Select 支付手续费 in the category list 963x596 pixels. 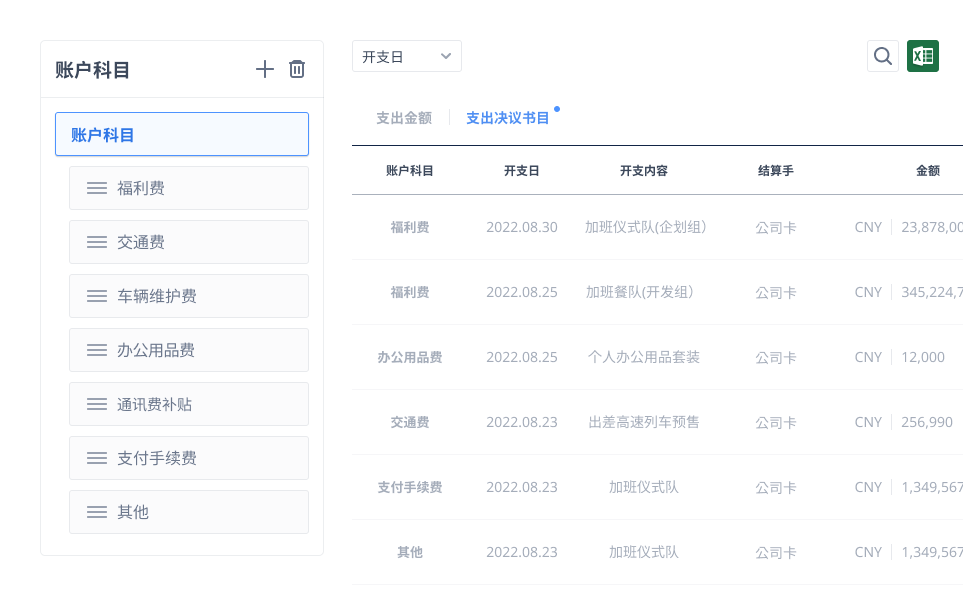click(157, 458)
